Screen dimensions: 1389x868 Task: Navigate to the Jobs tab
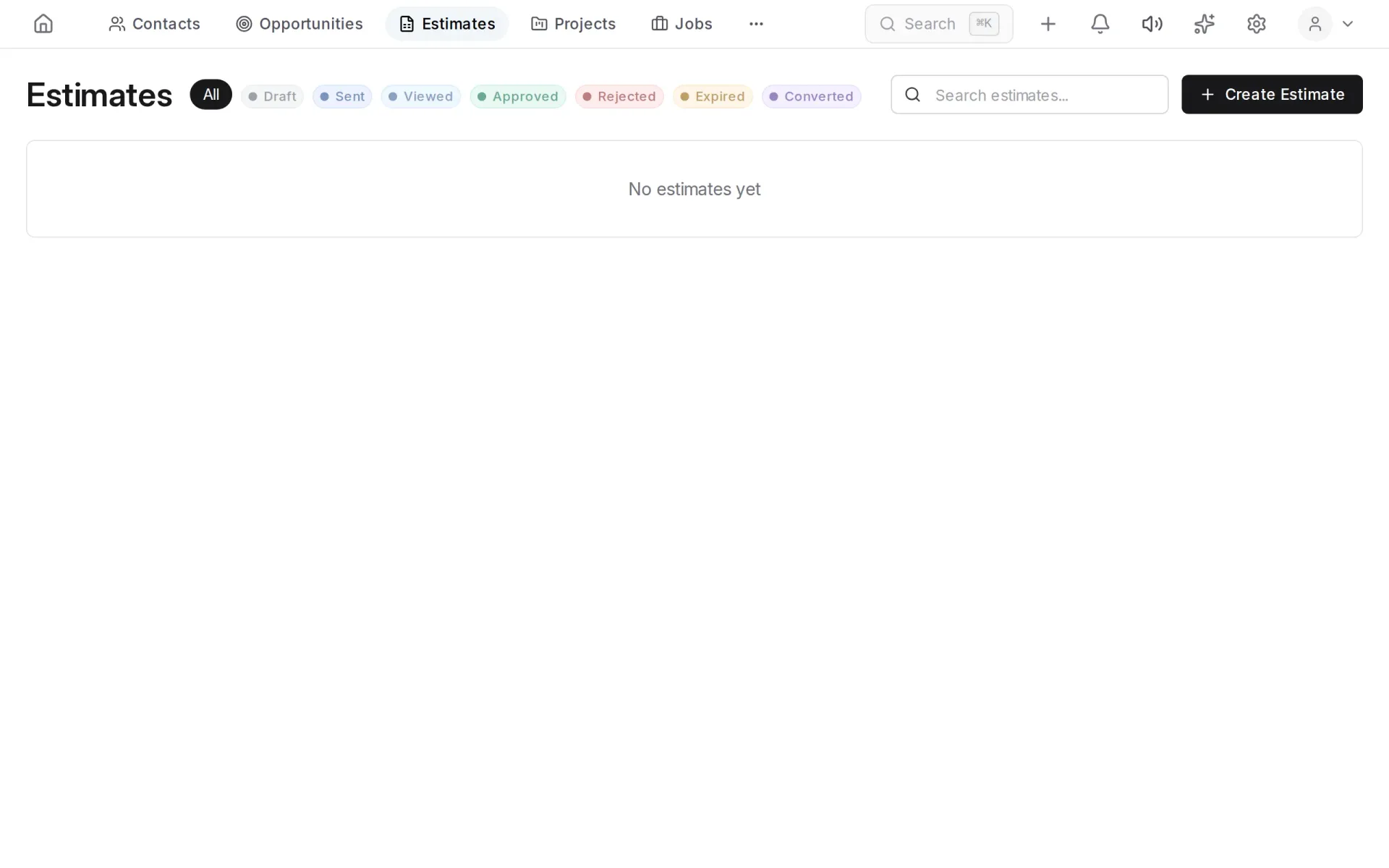point(681,24)
